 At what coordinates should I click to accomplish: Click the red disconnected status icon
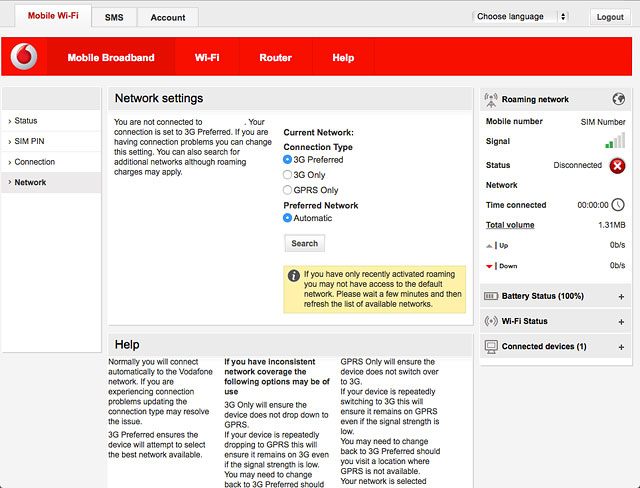617,165
